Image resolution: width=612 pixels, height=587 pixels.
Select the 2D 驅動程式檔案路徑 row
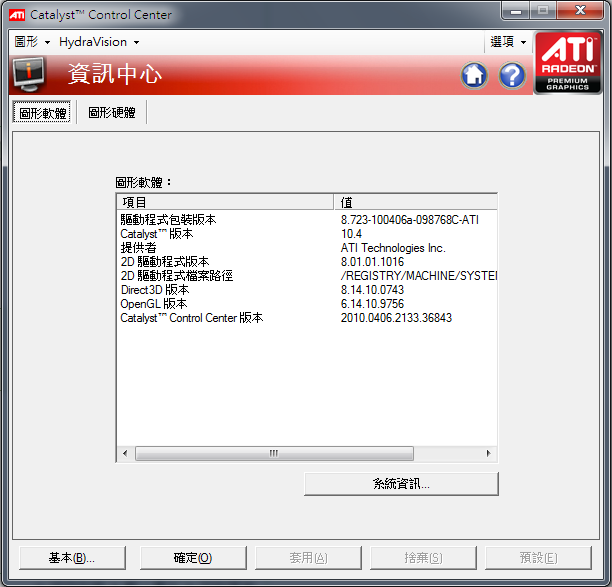(x=307, y=276)
